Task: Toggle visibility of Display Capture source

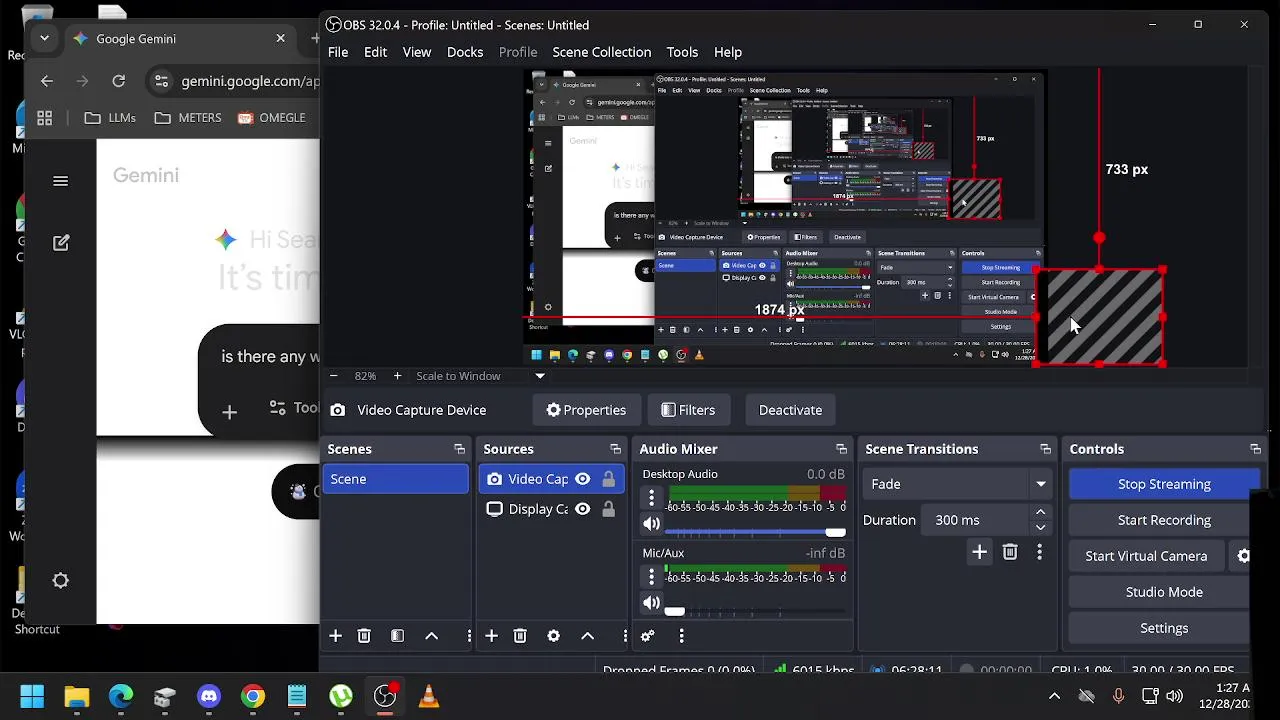Action: tap(582, 509)
